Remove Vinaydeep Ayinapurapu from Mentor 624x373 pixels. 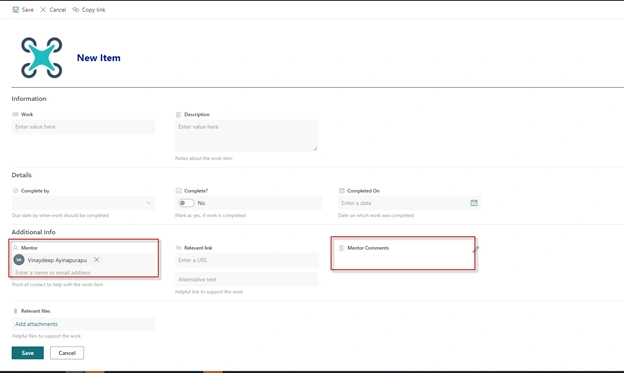[x=96, y=260]
